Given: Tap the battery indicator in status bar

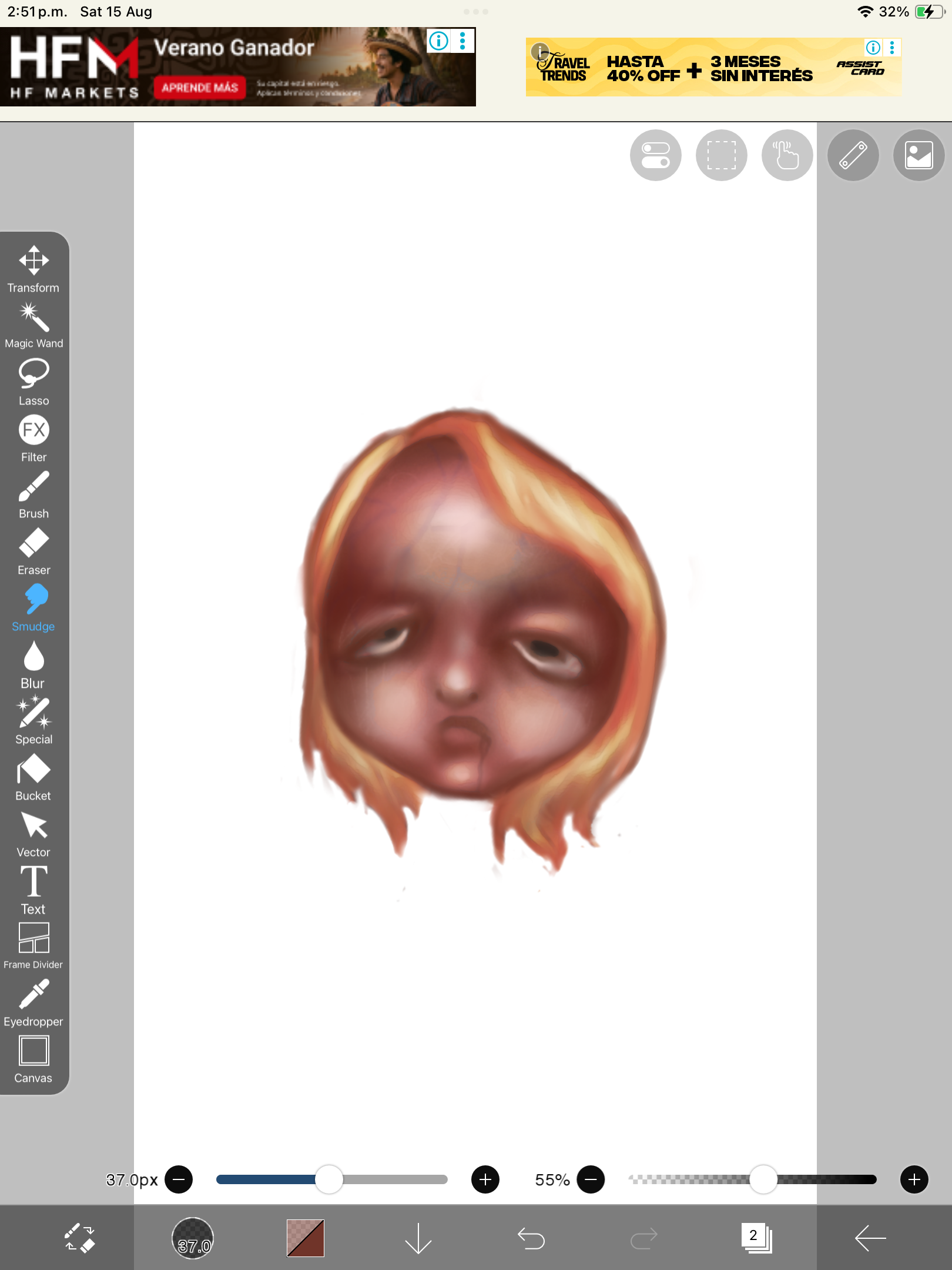Looking at the screenshot, I should (x=930, y=12).
